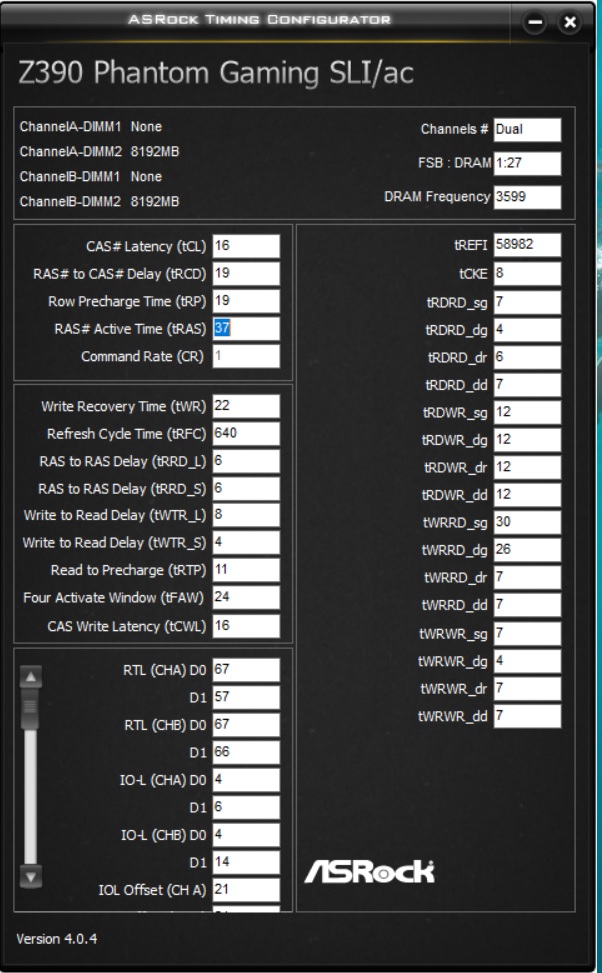Click the ChannelB-DIMM2 8192MB text
This screenshot has width=602, height=973.
click(x=99, y=202)
